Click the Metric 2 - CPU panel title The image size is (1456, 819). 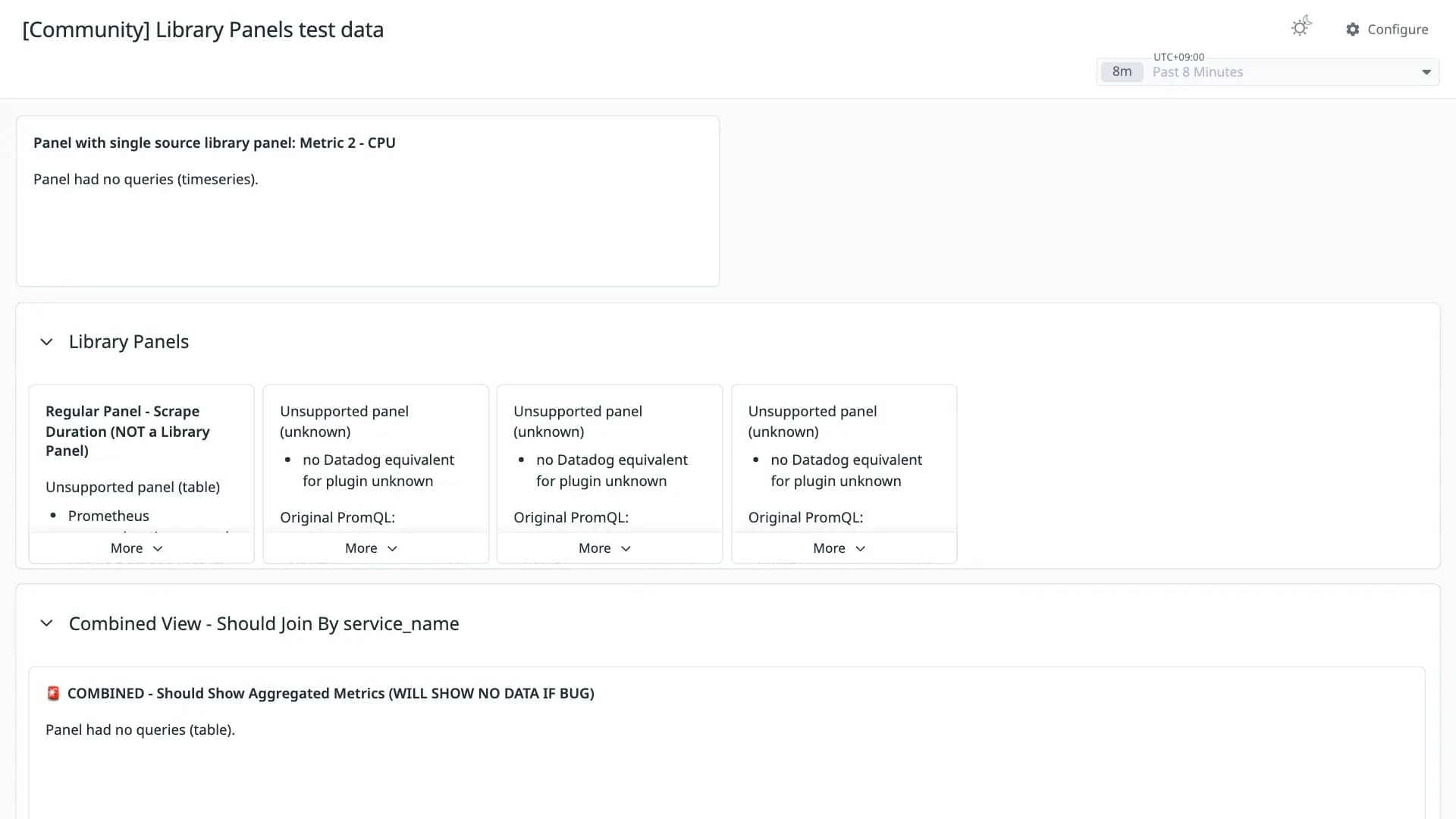pyautogui.click(x=215, y=143)
